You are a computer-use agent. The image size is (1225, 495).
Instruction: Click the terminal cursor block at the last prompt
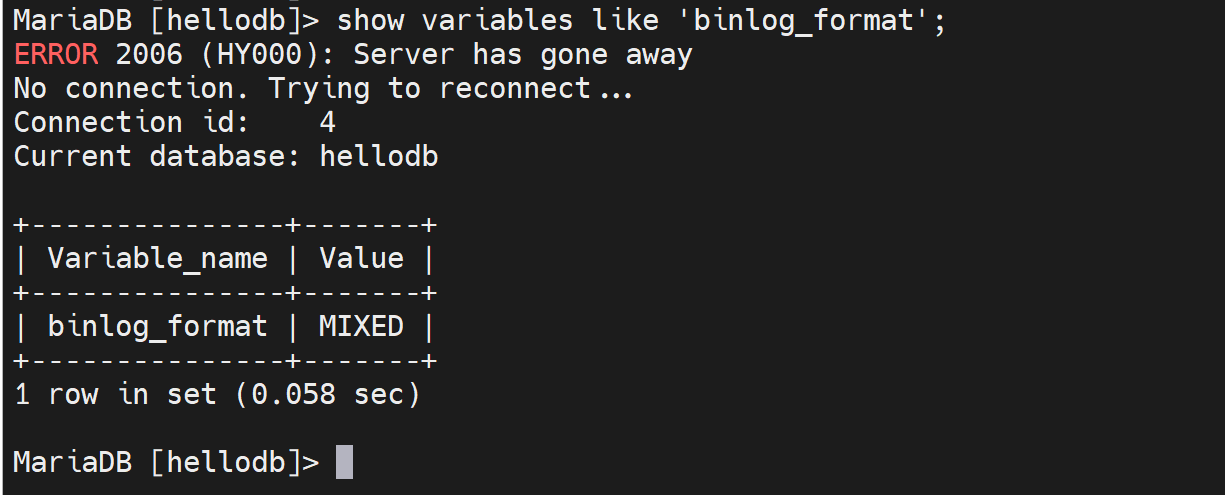[344, 462]
